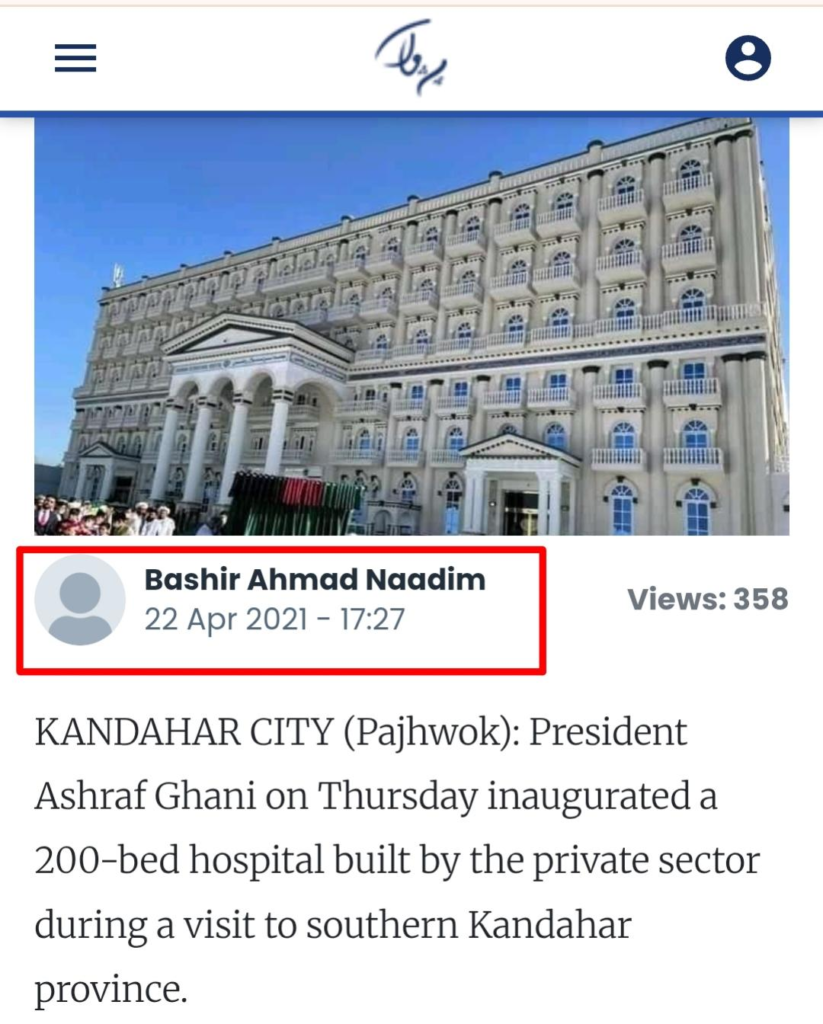Tap the Pajhwok calligraphy logo

pos(413,57)
